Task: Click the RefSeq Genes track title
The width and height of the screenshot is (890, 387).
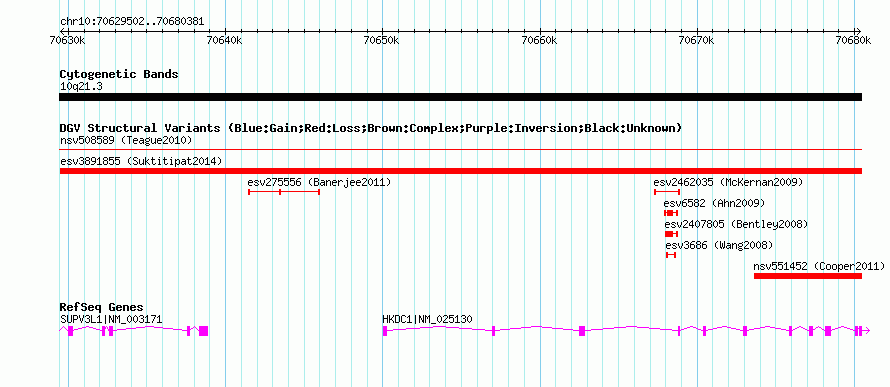Action: point(102,308)
